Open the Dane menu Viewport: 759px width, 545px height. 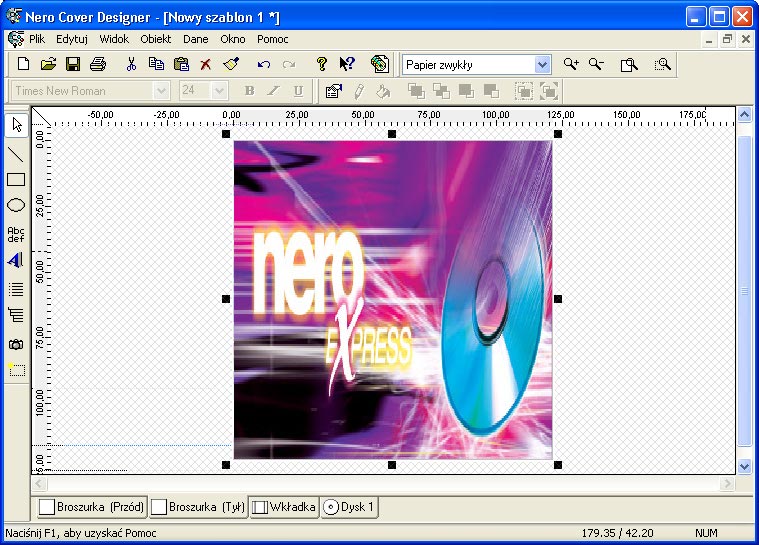pyautogui.click(x=196, y=39)
